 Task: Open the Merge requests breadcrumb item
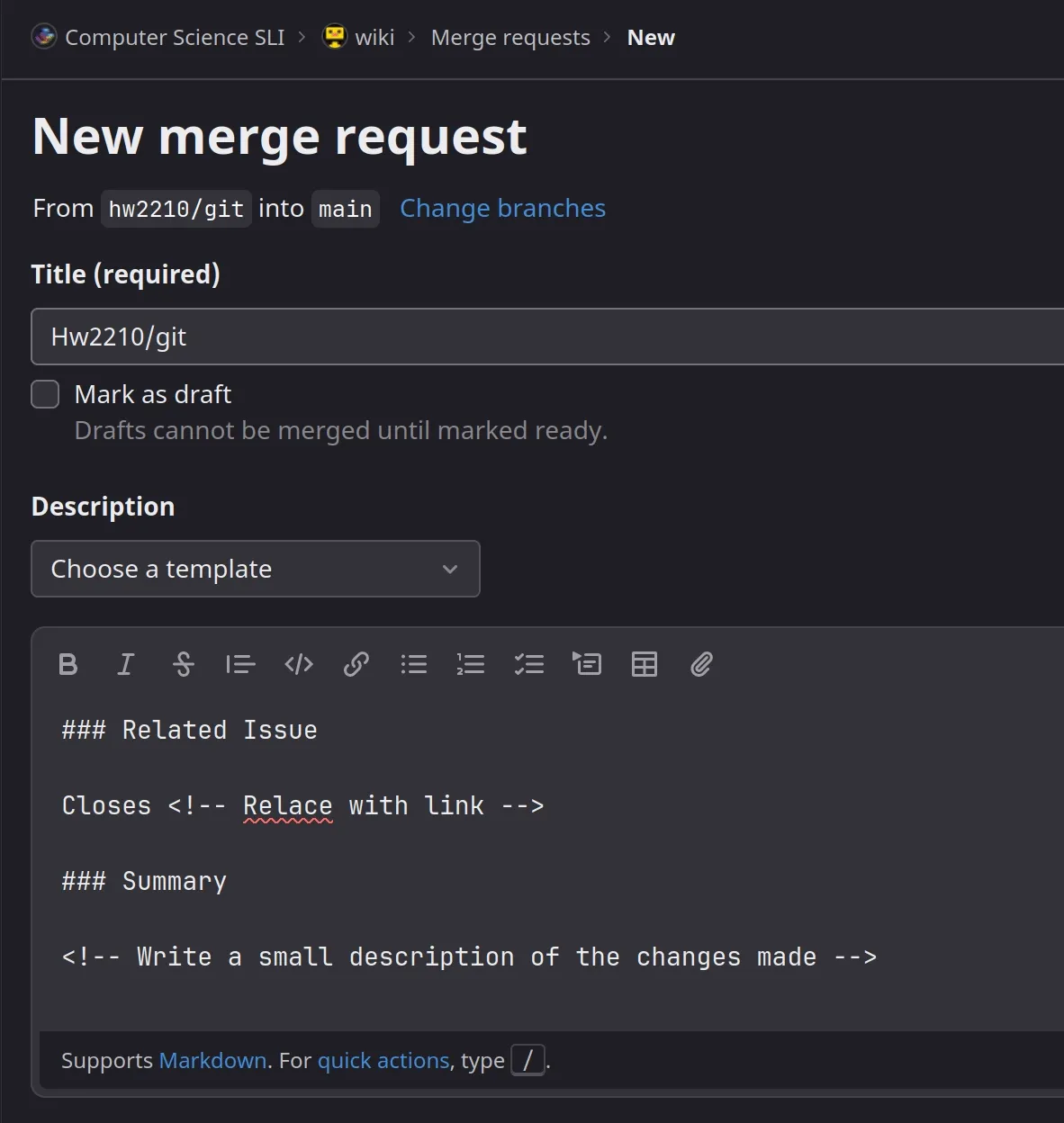click(509, 37)
